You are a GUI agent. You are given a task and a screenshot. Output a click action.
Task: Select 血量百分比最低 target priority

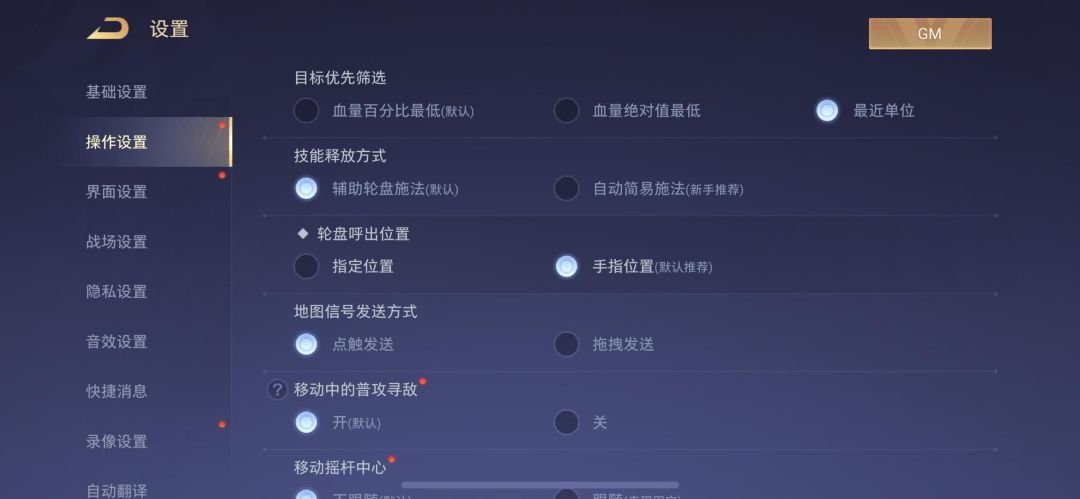point(306,111)
